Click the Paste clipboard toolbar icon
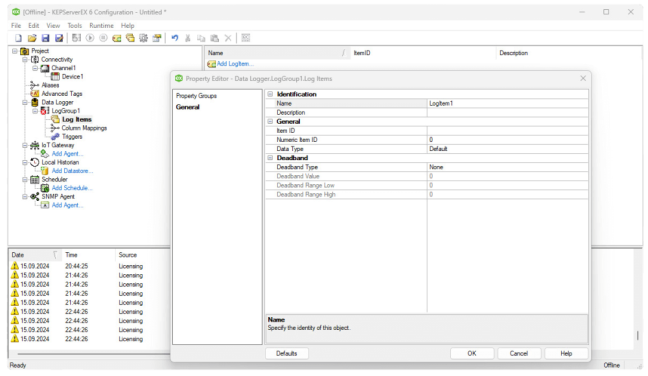Image resolution: width=648 pixels, height=376 pixels. [214, 38]
